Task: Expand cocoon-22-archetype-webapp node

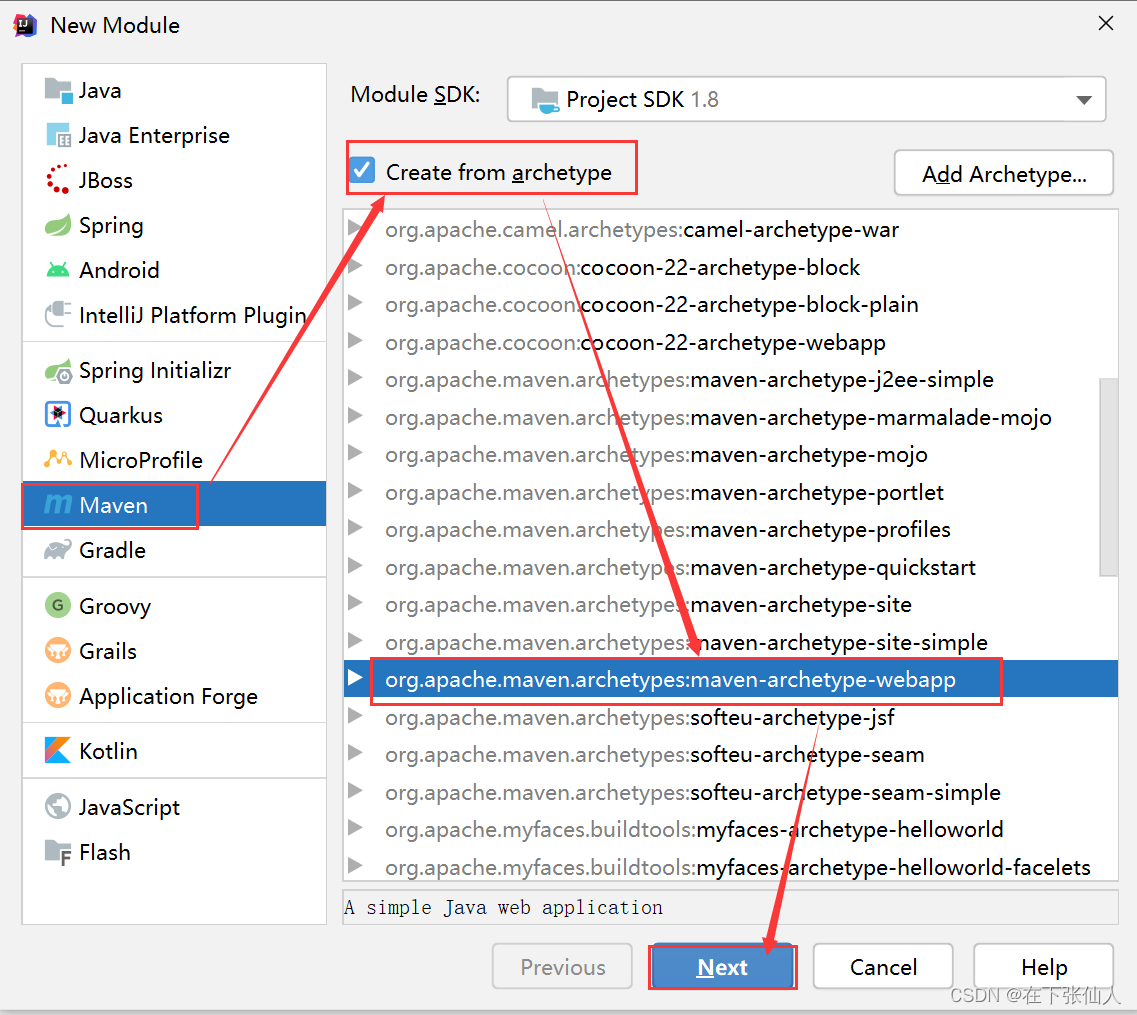Action: [x=355, y=341]
